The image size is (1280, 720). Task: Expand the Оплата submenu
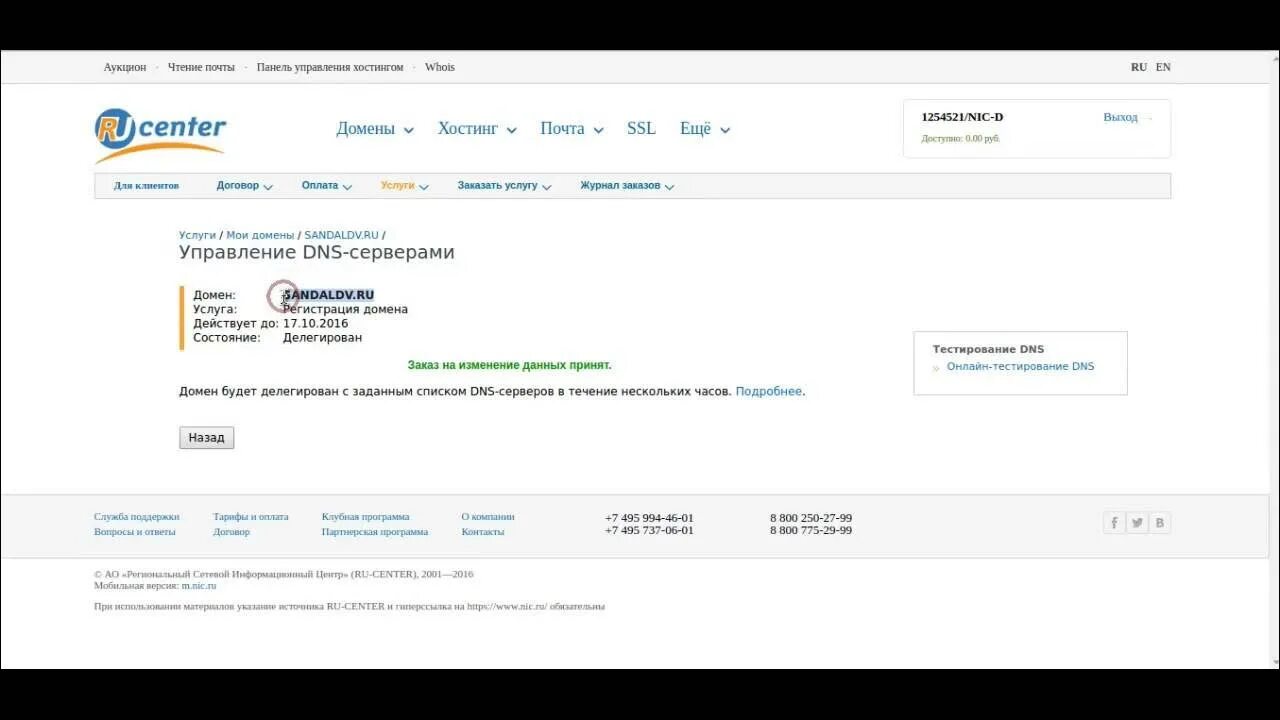coord(326,186)
